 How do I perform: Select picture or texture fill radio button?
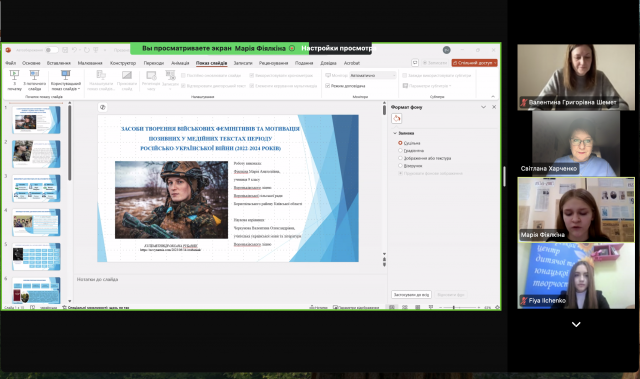tap(400, 158)
